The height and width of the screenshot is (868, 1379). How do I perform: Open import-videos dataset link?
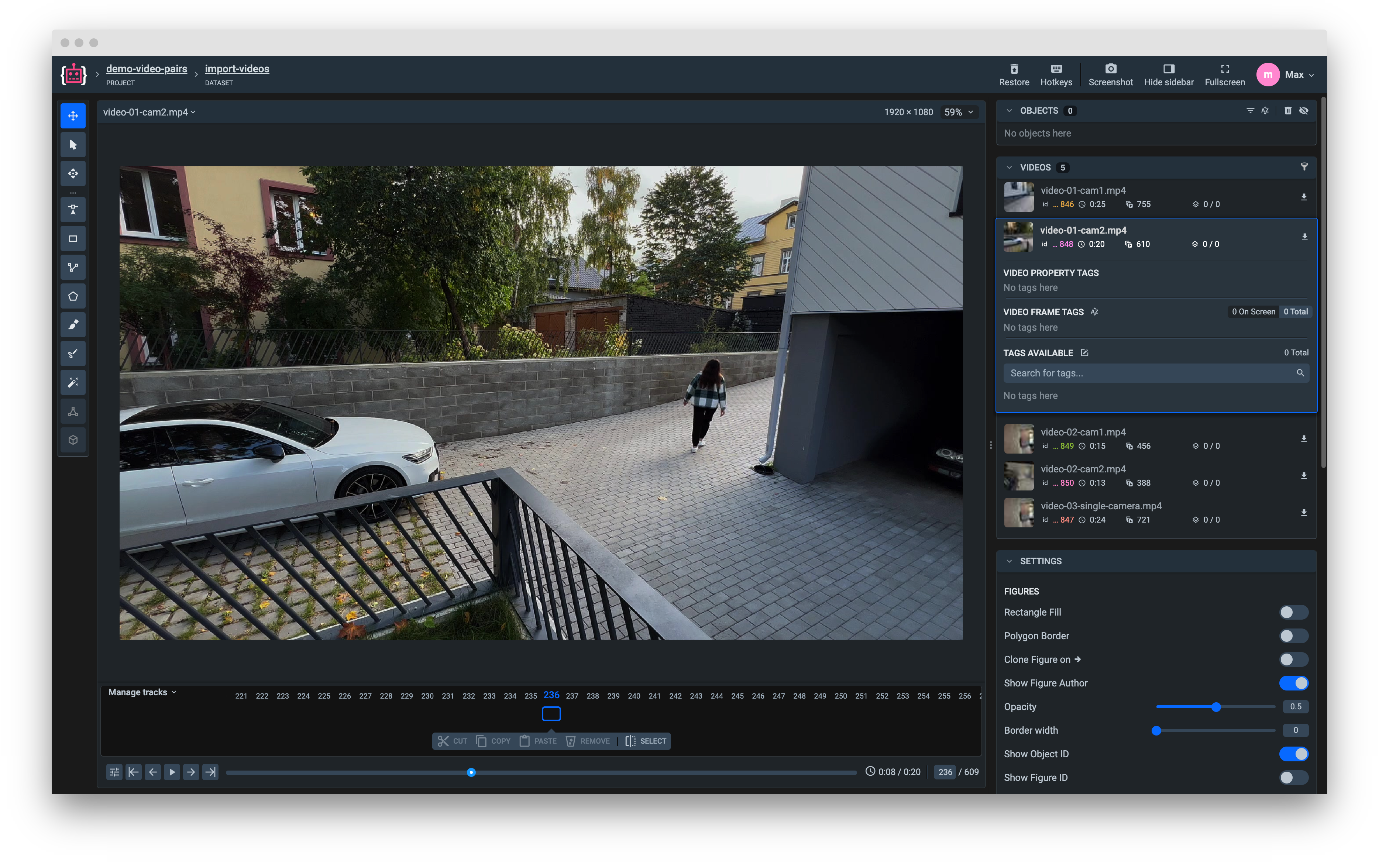point(237,69)
